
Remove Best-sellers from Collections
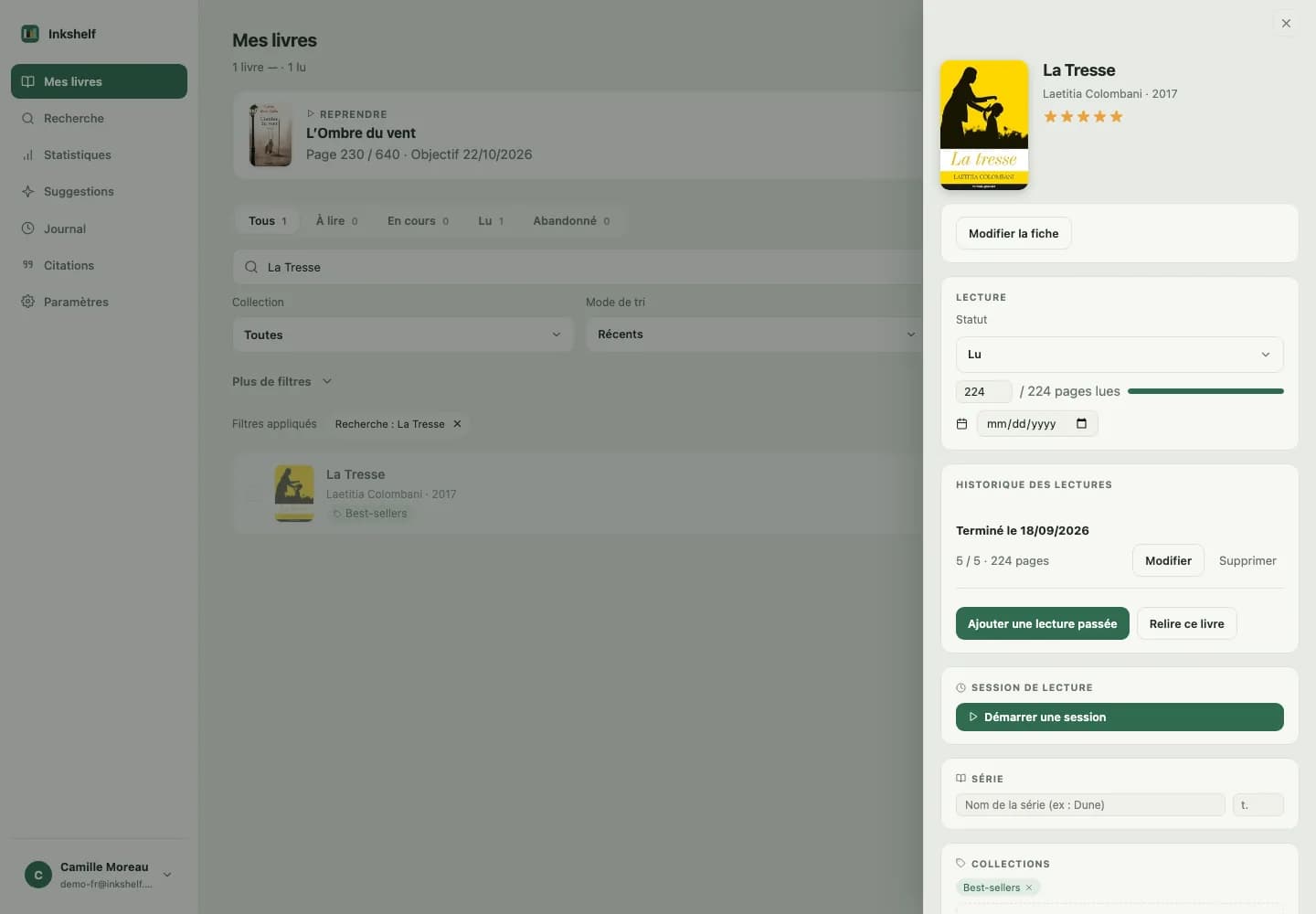(1029, 887)
